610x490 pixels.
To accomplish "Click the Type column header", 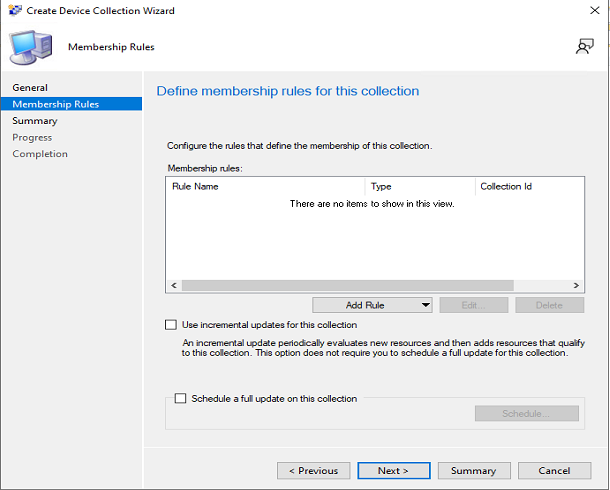I will point(420,186).
